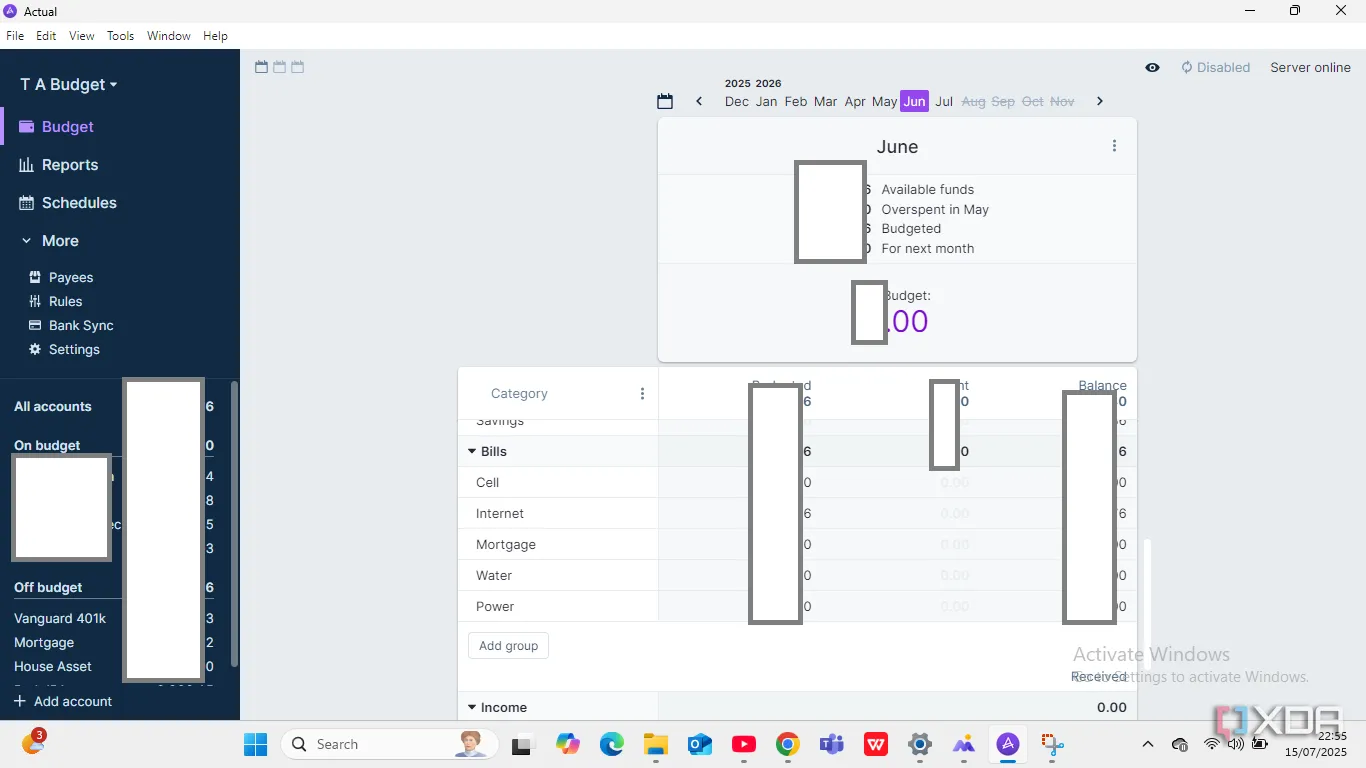Open the June summary three-dot menu

pos(1114,146)
